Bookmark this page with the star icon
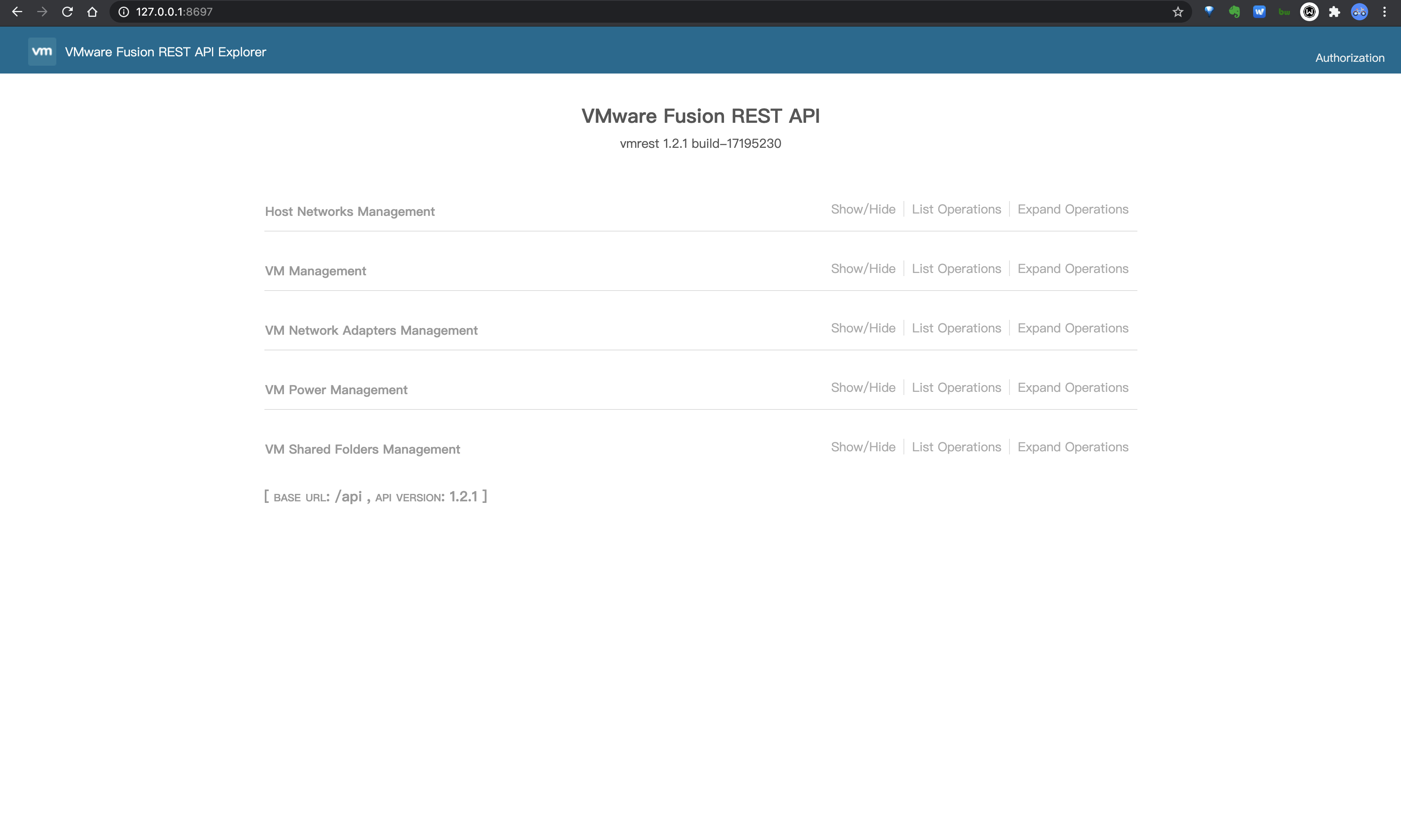The image size is (1401, 840). [1178, 12]
